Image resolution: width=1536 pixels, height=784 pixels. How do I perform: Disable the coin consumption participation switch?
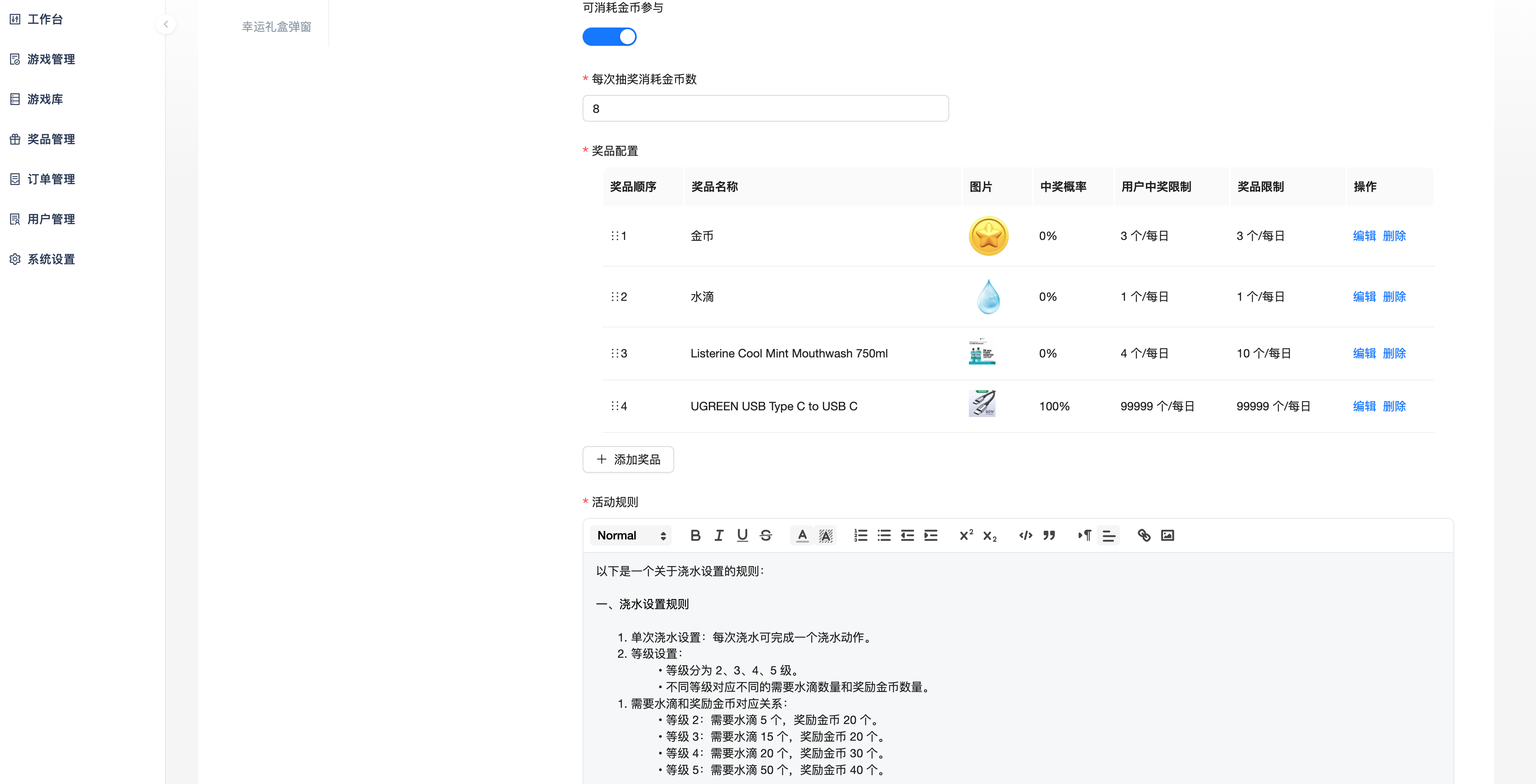pyautogui.click(x=609, y=37)
